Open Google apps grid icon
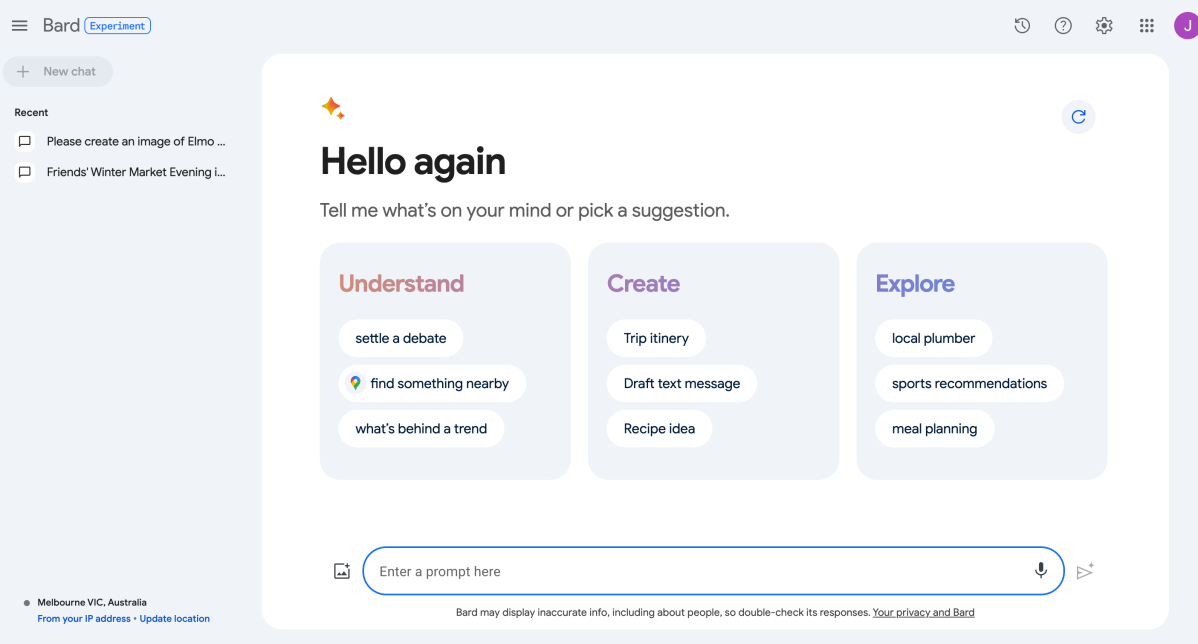Screen dimensions: 1198x644 [1146, 26]
